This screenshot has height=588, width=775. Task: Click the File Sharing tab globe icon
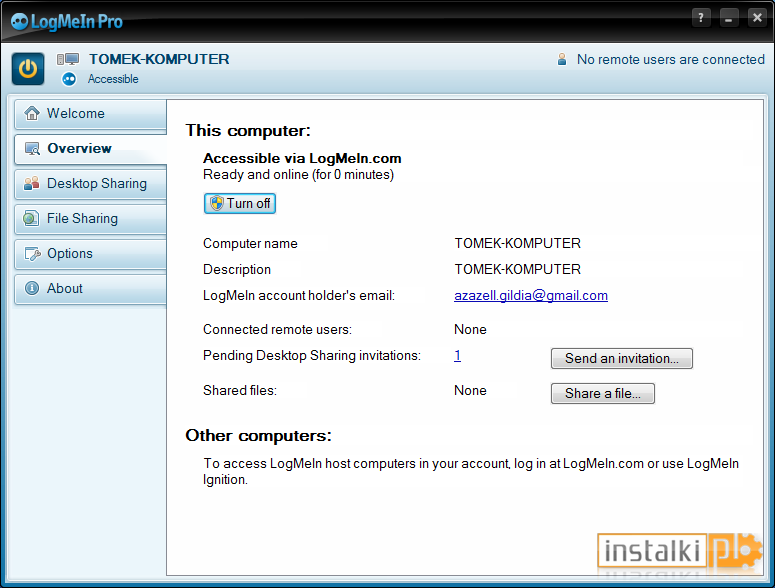[x=31, y=218]
